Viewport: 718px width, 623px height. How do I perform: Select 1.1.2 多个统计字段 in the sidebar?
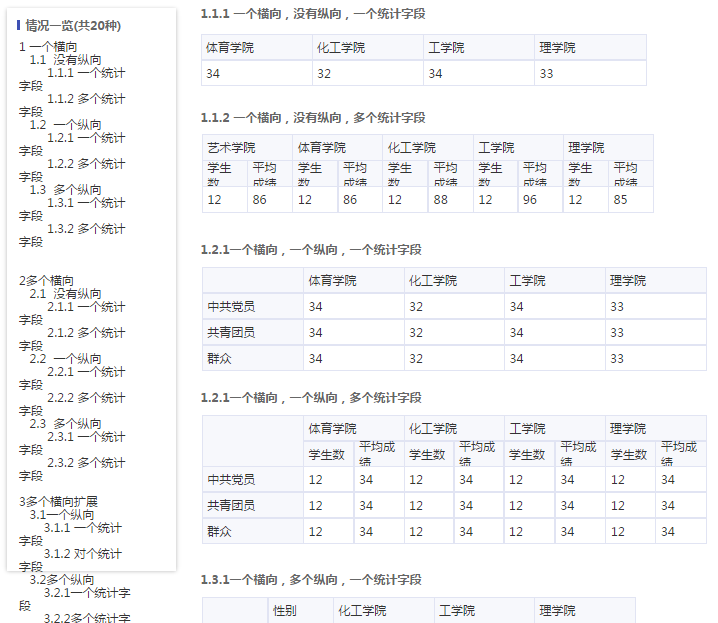pyautogui.click(x=86, y=99)
